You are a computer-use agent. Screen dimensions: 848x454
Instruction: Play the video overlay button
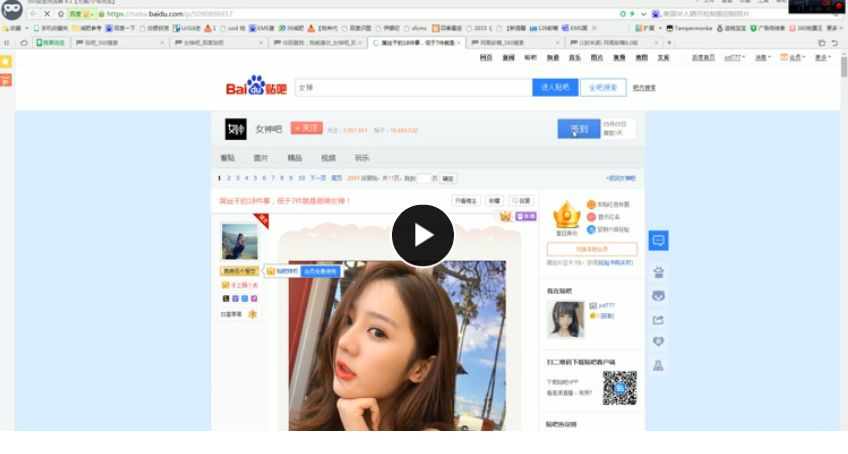point(423,235)
